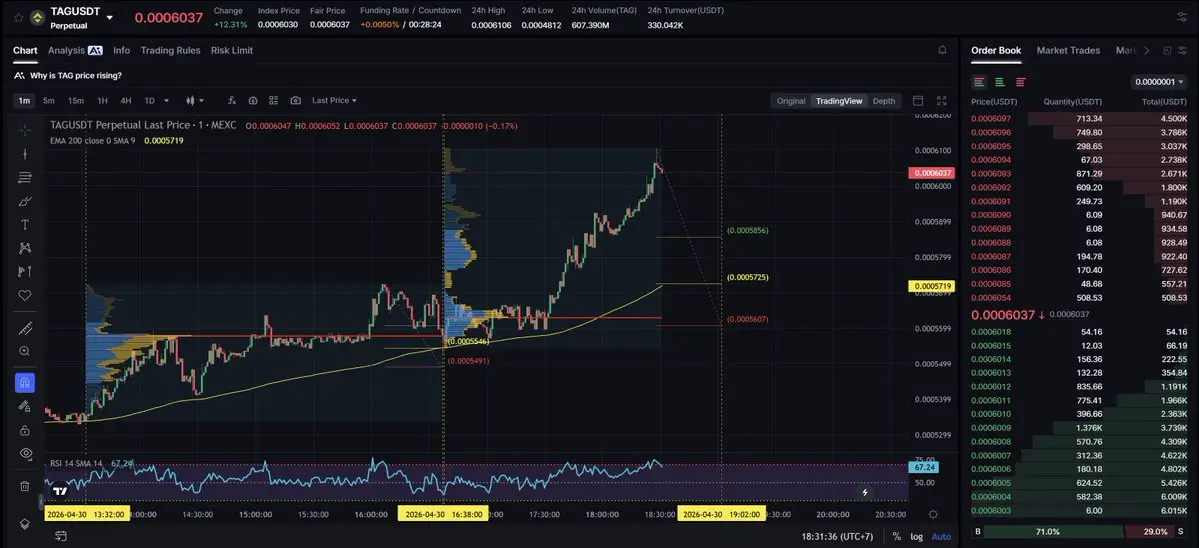Select the 15m timeframe
This screenshot has width=1199, height=548.
[x=76, y=101]
